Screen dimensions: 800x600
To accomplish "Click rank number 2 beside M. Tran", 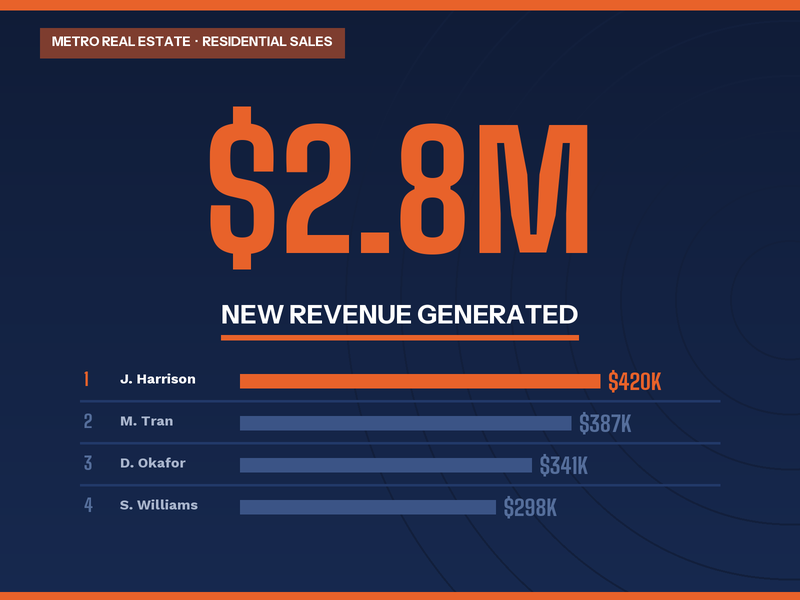I will coord(88,421).
